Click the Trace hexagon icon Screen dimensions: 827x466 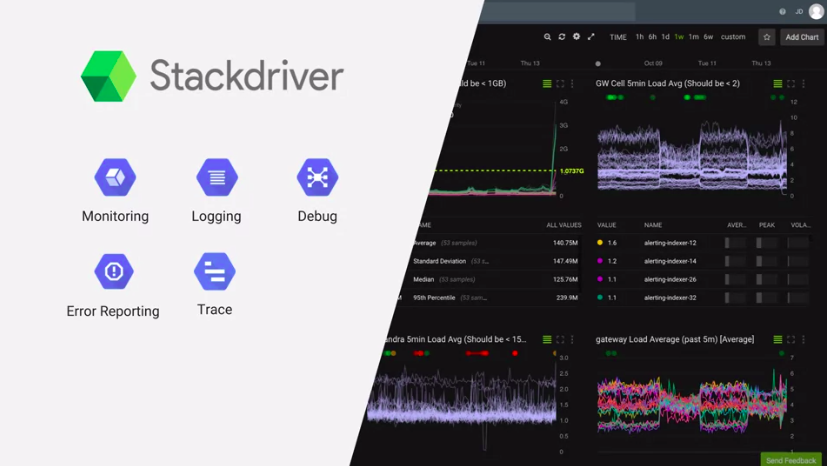point(215,271)
